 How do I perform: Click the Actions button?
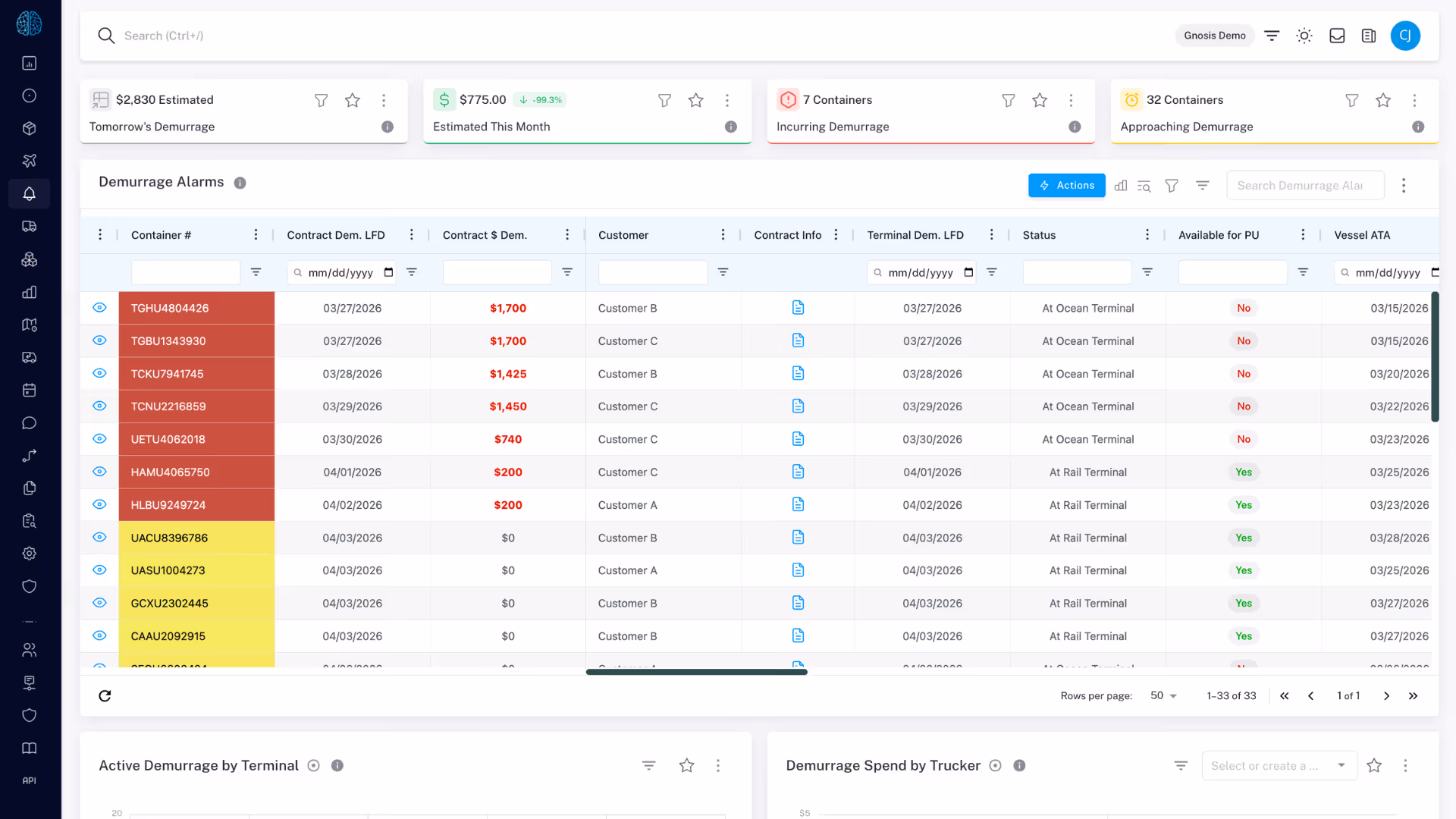(1066, 185)
